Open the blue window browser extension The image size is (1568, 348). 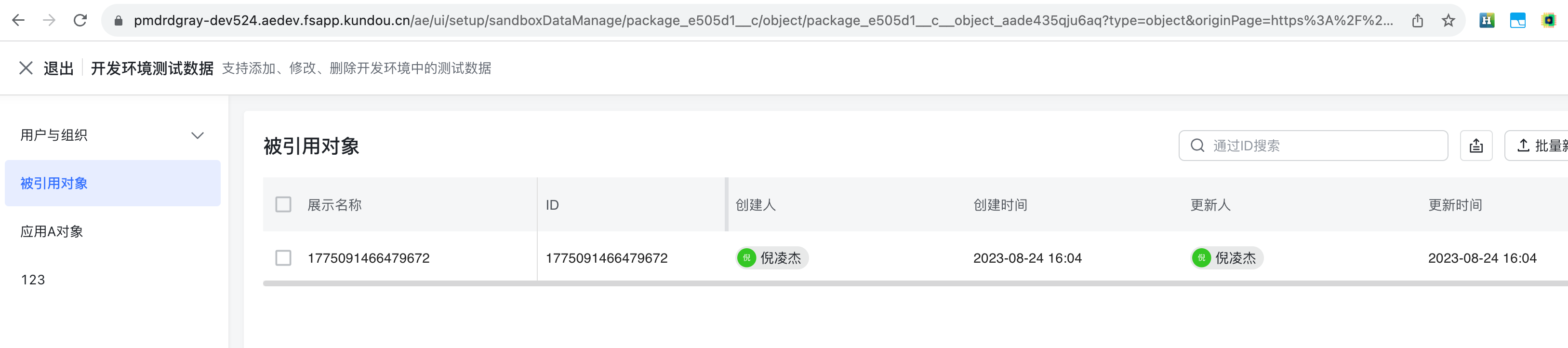pyautogui.click(x=1517, y=21)
